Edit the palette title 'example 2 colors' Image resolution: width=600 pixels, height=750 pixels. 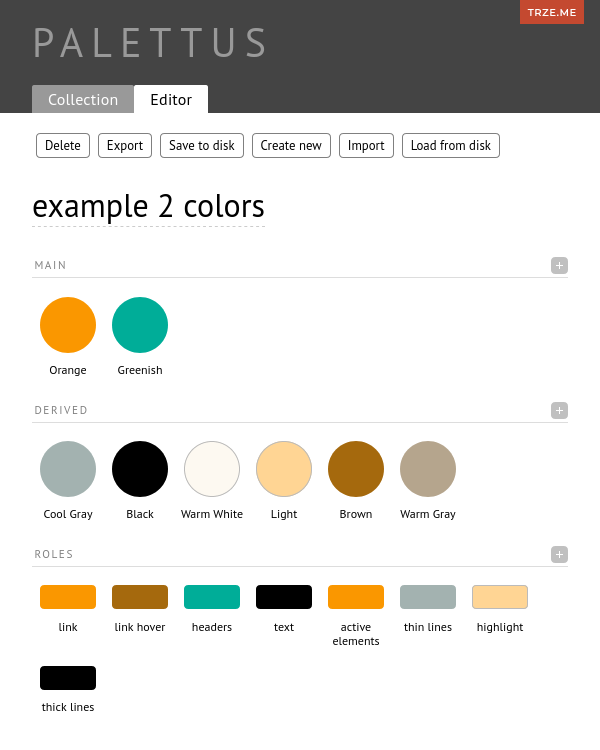tap(148, 206)
